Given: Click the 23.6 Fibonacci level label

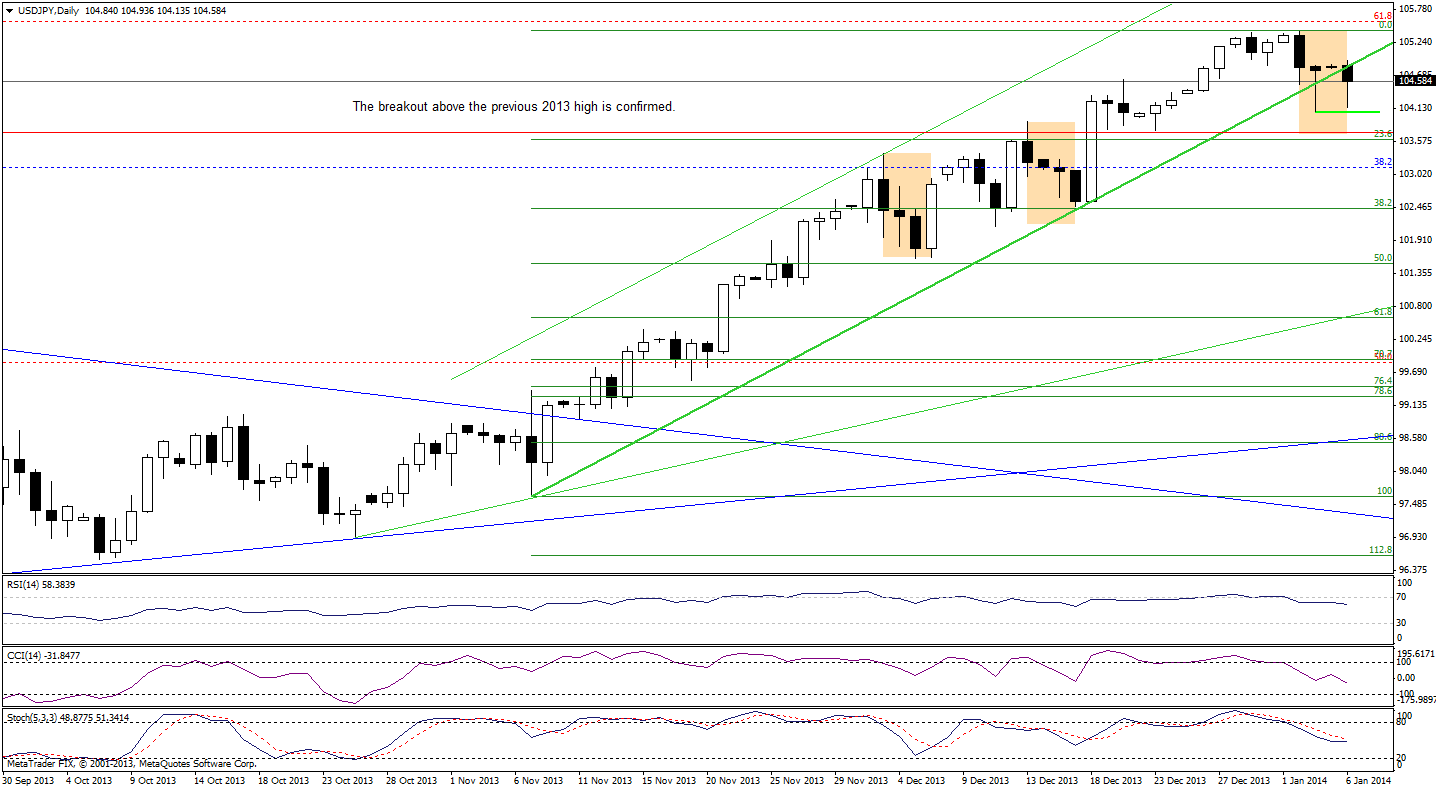Looking at the screenshot, I should [1383, 133].
